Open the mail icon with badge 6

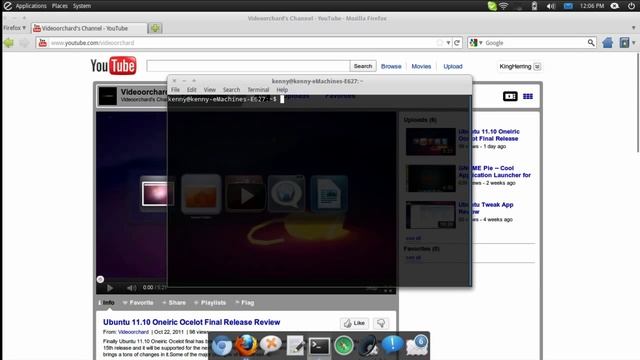tap(417, 345)
